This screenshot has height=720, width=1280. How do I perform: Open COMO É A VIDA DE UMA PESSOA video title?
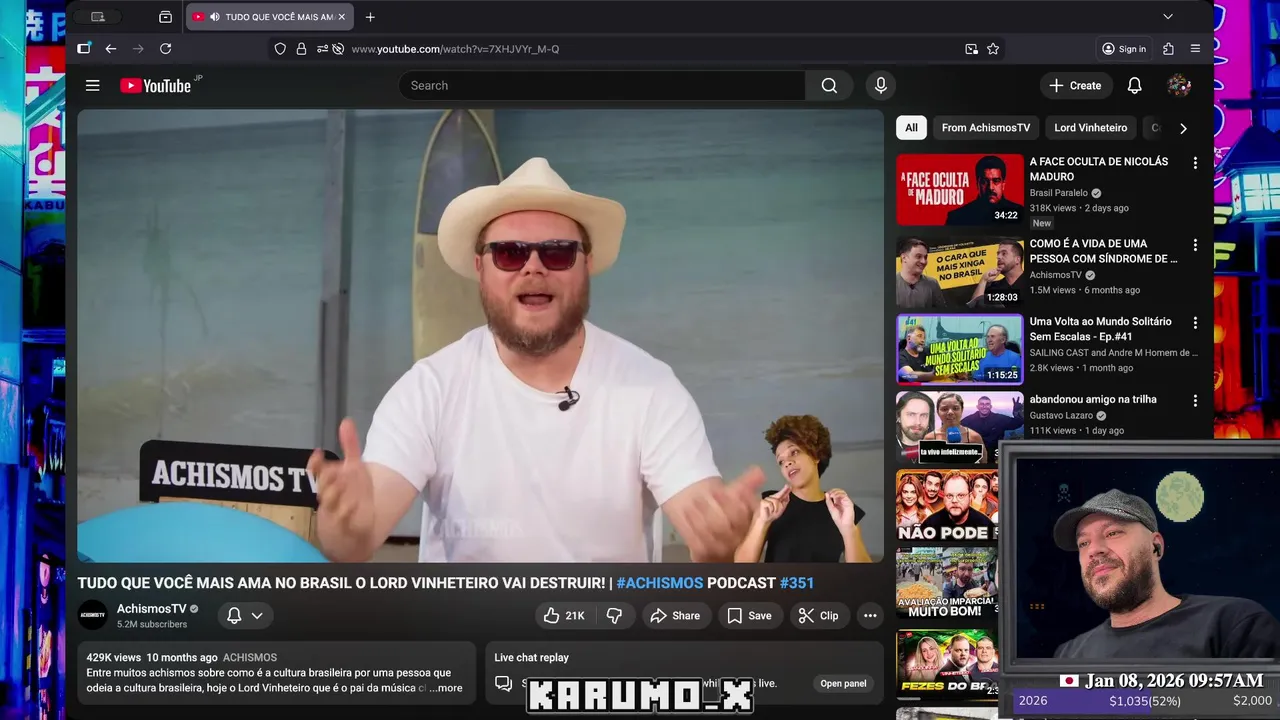tap(1104, 251)
